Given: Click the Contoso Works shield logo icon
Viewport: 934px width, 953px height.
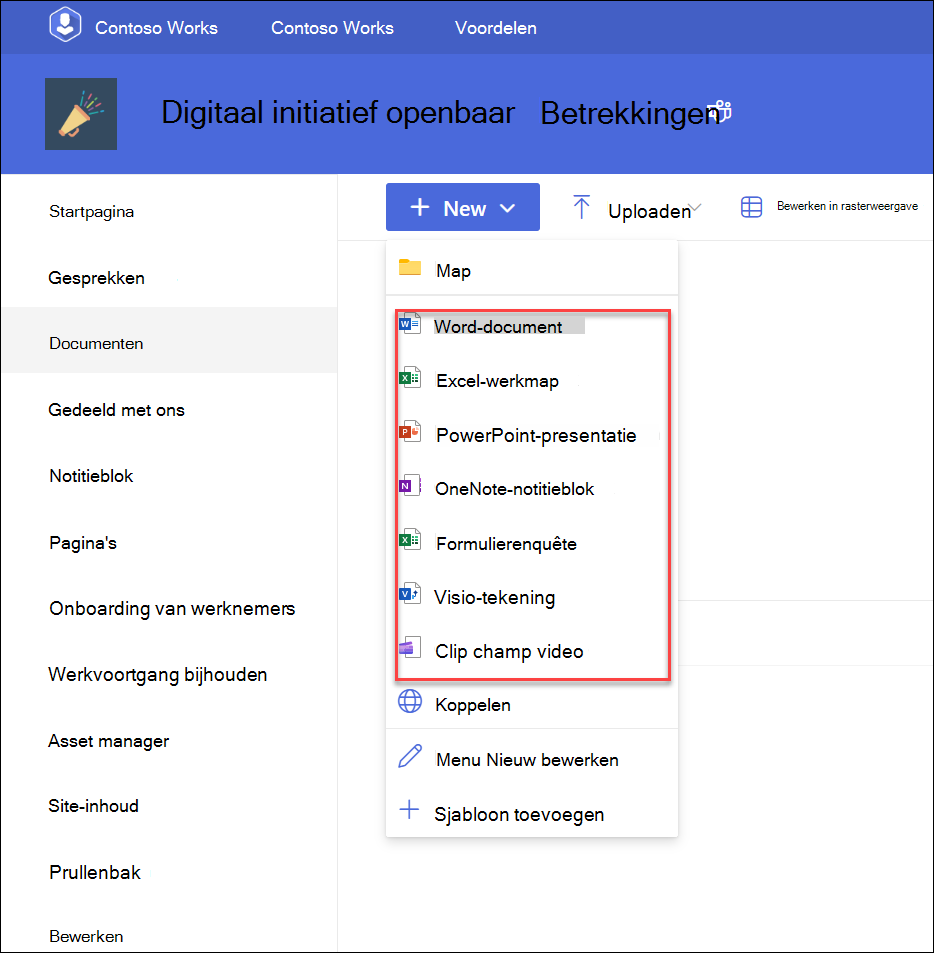Looking at the screenshot, I should point(65,26).
